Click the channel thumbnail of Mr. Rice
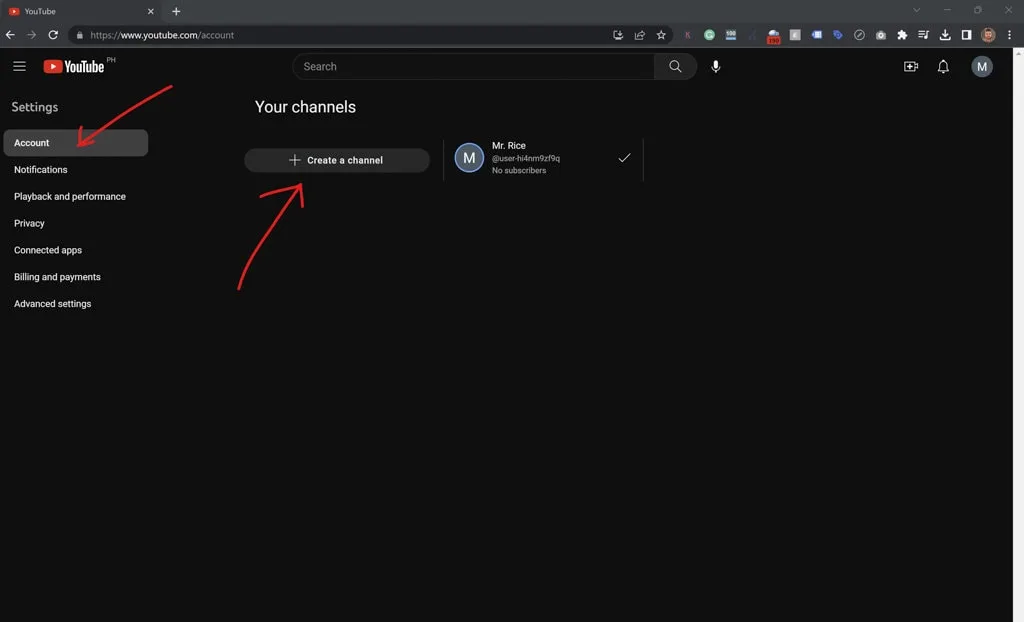Image resolution: width=1024 pixels, height=622 pixels. tap(469, 157)
